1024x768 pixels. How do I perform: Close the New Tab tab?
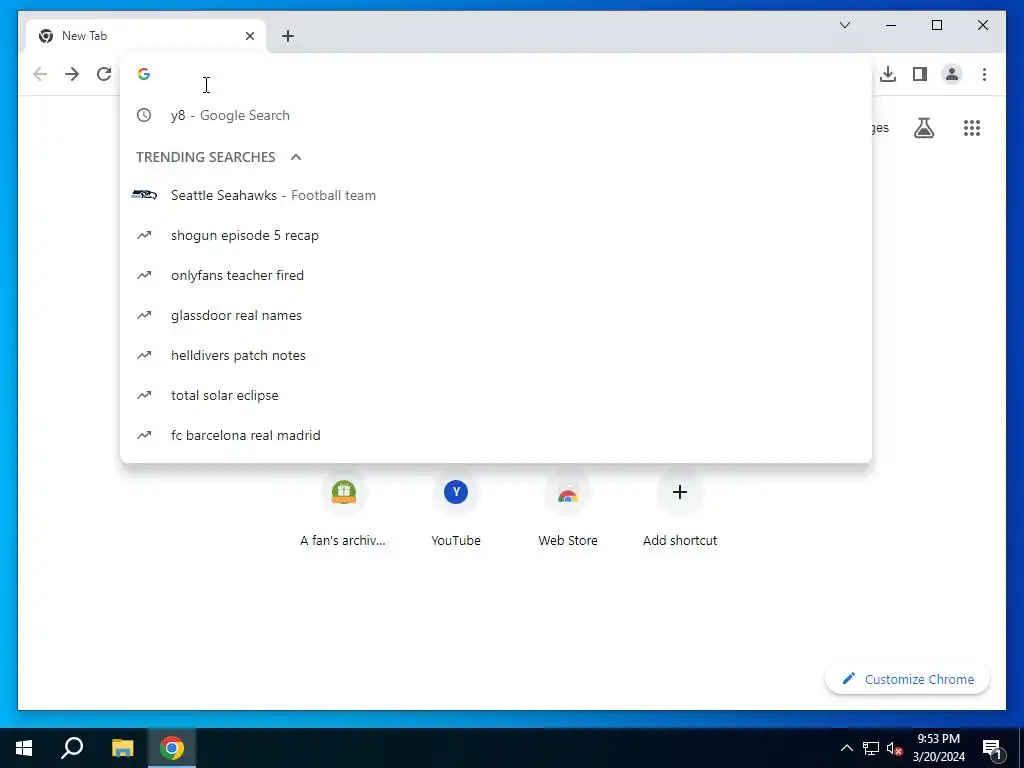(249, 36)
